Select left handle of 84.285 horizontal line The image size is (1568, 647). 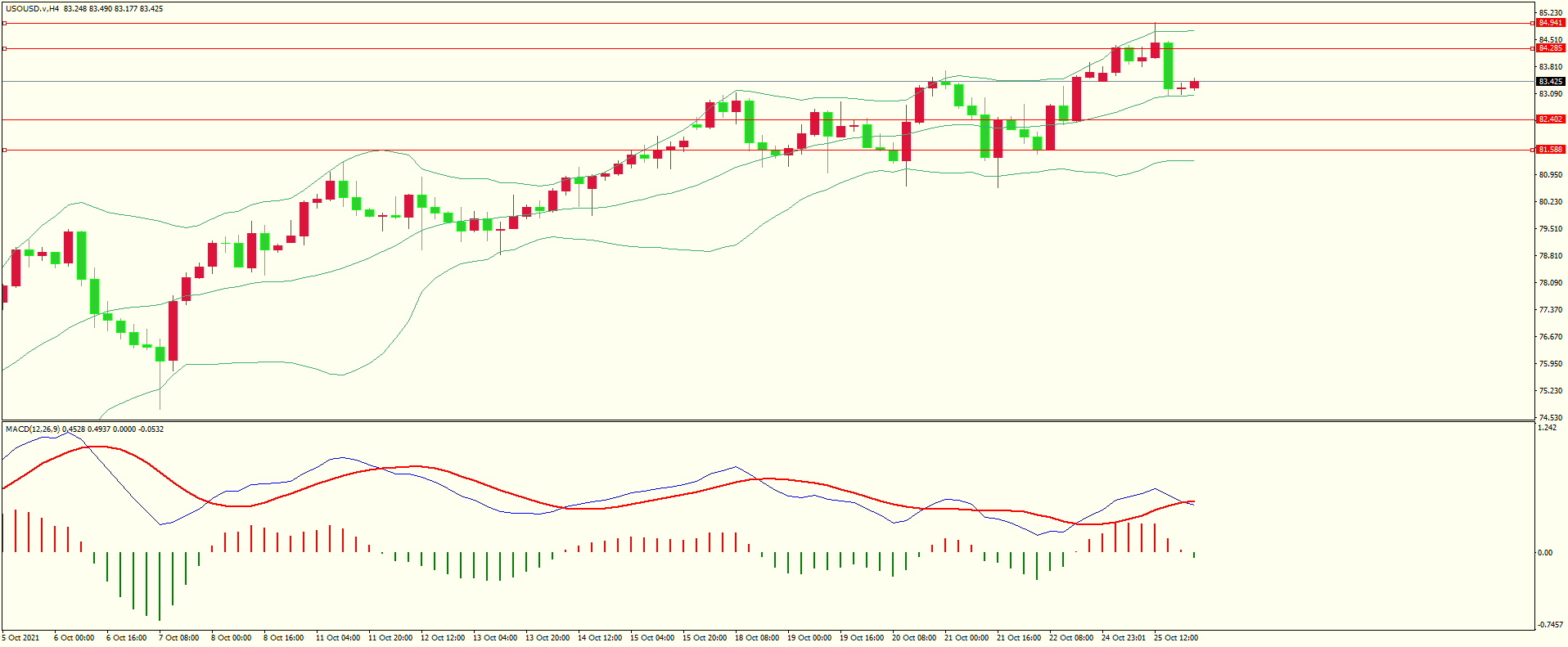pyautogui.click(x=5, y=48)
